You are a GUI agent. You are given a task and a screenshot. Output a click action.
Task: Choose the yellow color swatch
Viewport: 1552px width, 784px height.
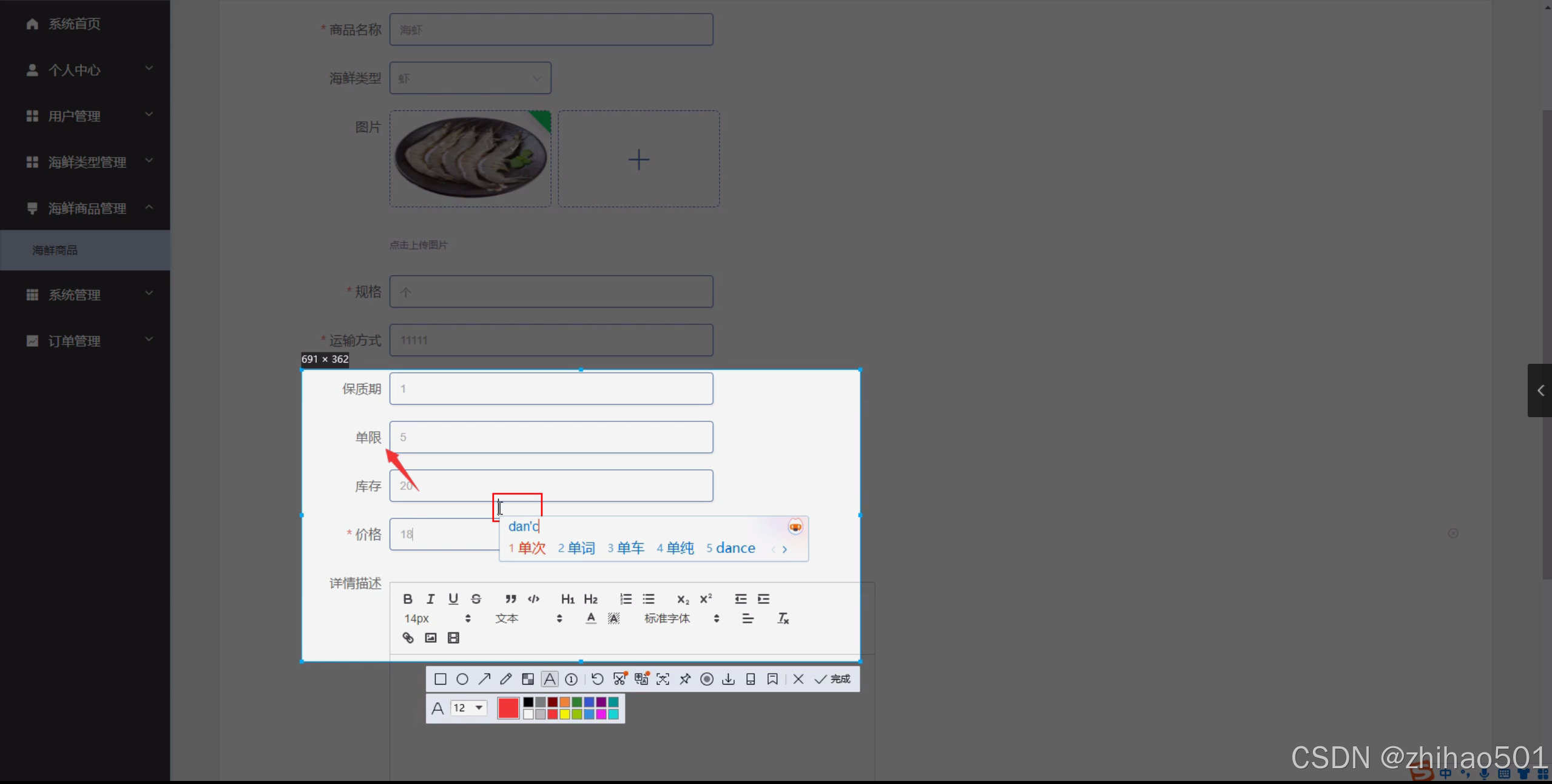point(565,714)
